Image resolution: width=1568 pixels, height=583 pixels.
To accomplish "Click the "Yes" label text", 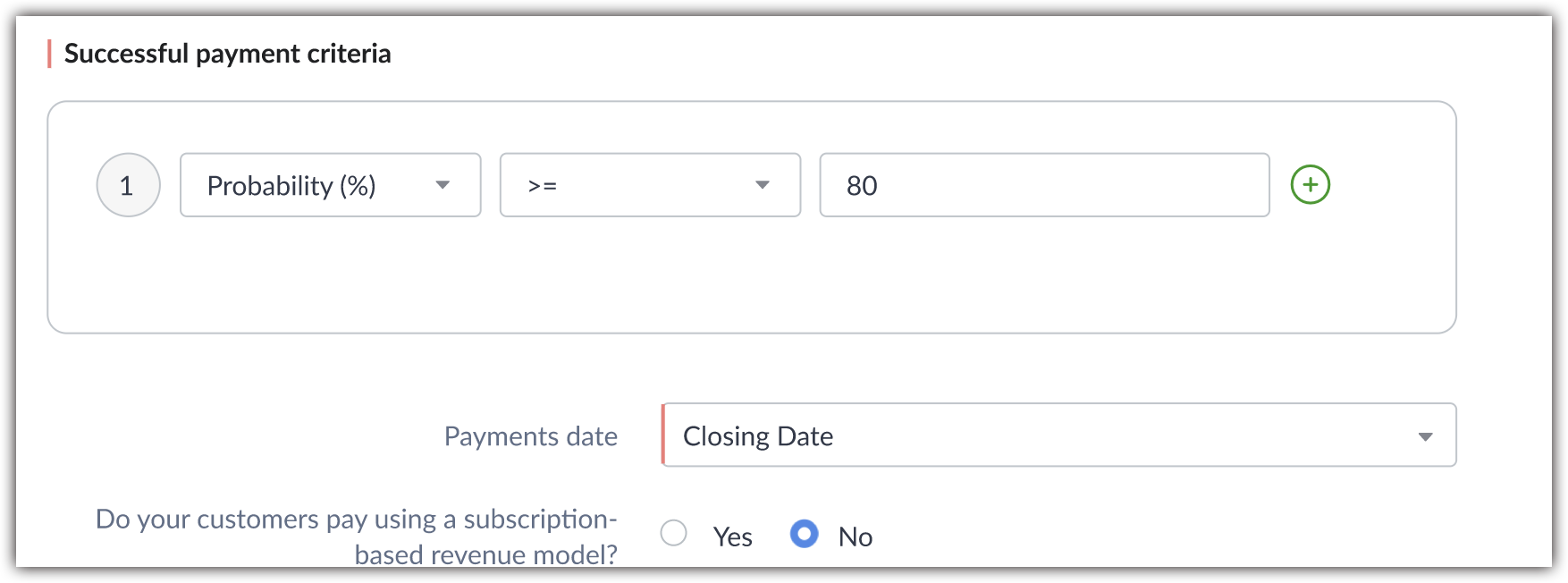I will point(732,537).
